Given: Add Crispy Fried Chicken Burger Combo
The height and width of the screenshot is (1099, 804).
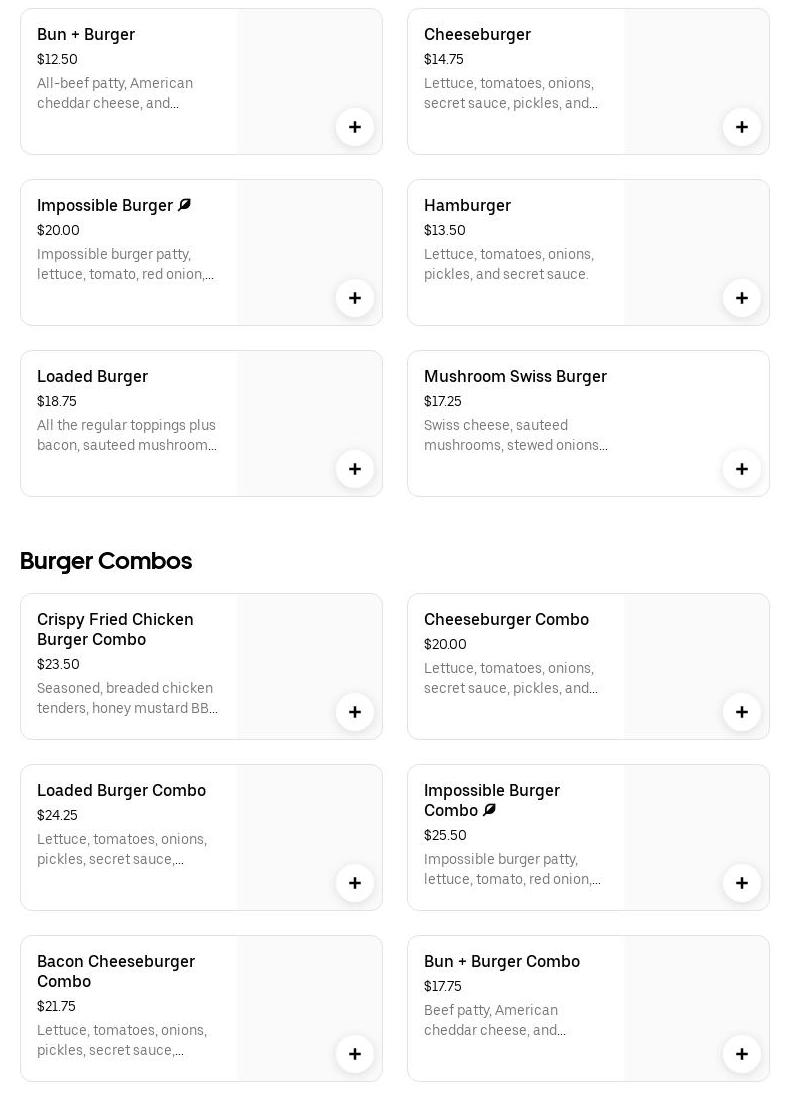Looking at the screenshot, I should (x=355, y=712).
